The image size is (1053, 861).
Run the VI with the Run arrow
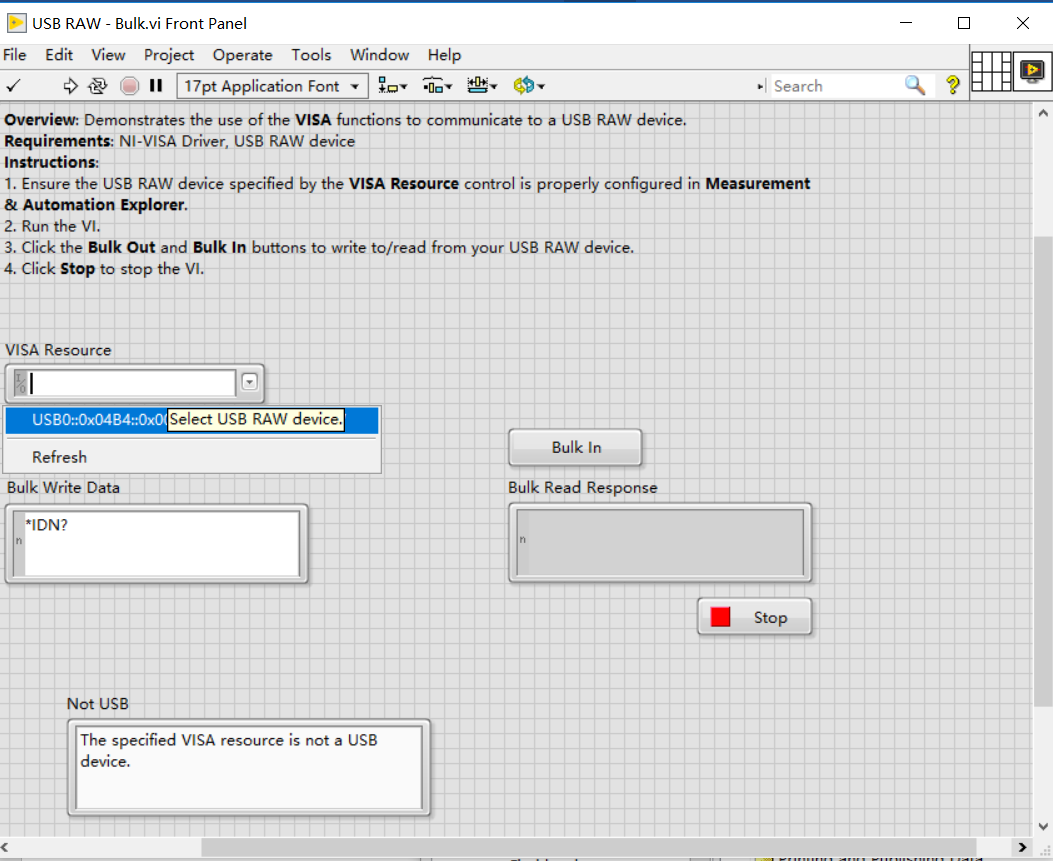pyautogui.click(x=70, y=86)
